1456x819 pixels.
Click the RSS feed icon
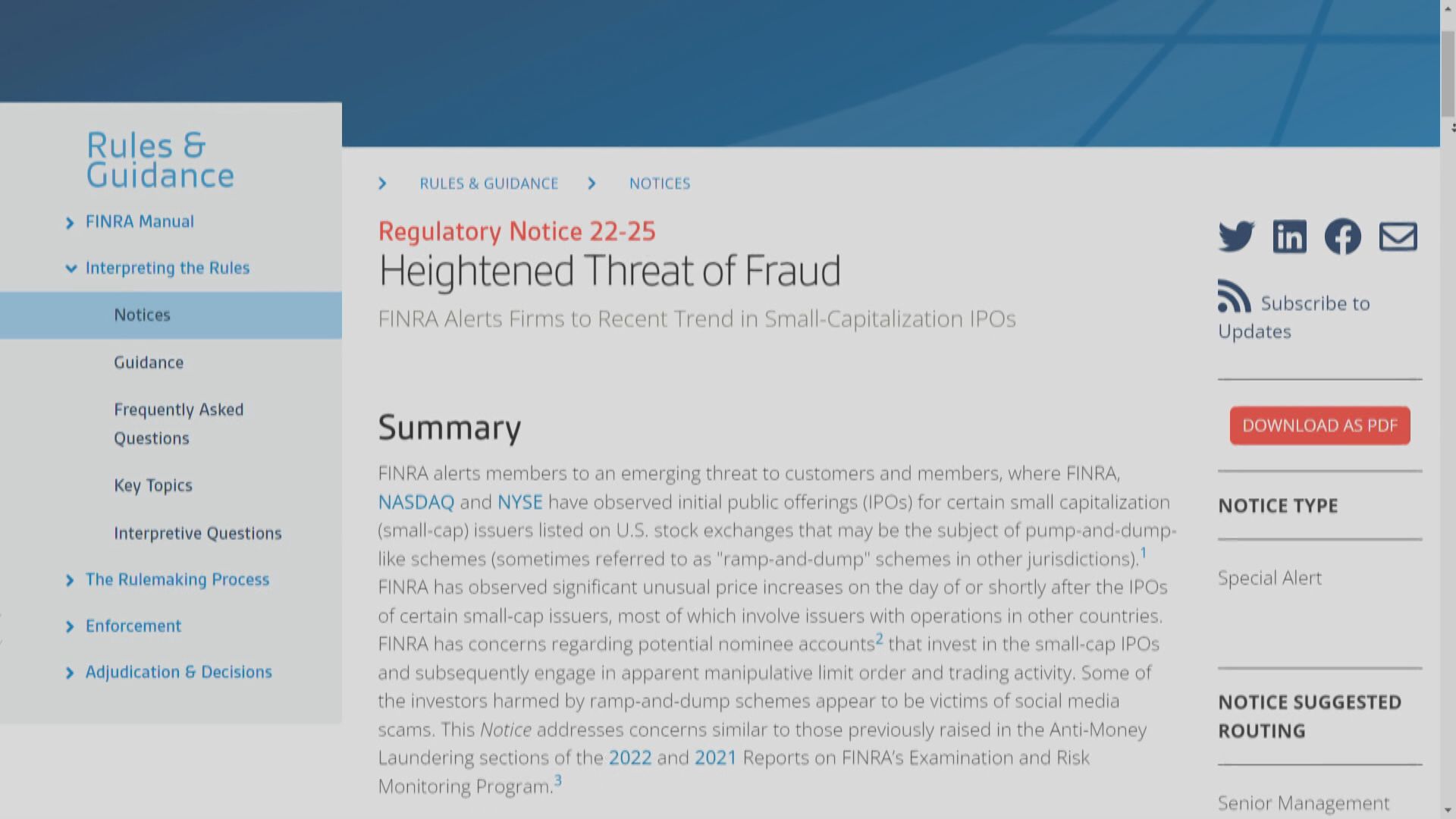pyautogui.click(x=1234, y=297)
